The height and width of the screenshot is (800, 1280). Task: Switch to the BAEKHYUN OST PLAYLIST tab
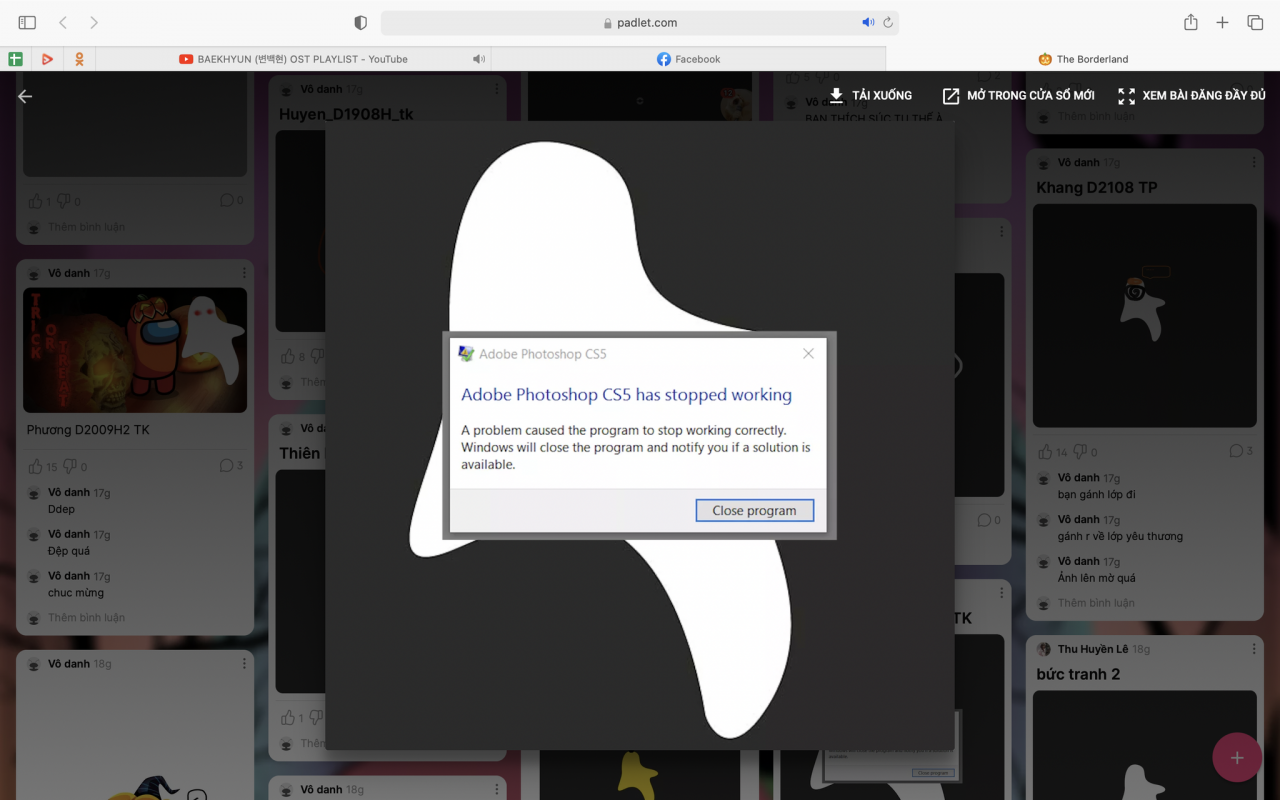click(x=294, y=59)
